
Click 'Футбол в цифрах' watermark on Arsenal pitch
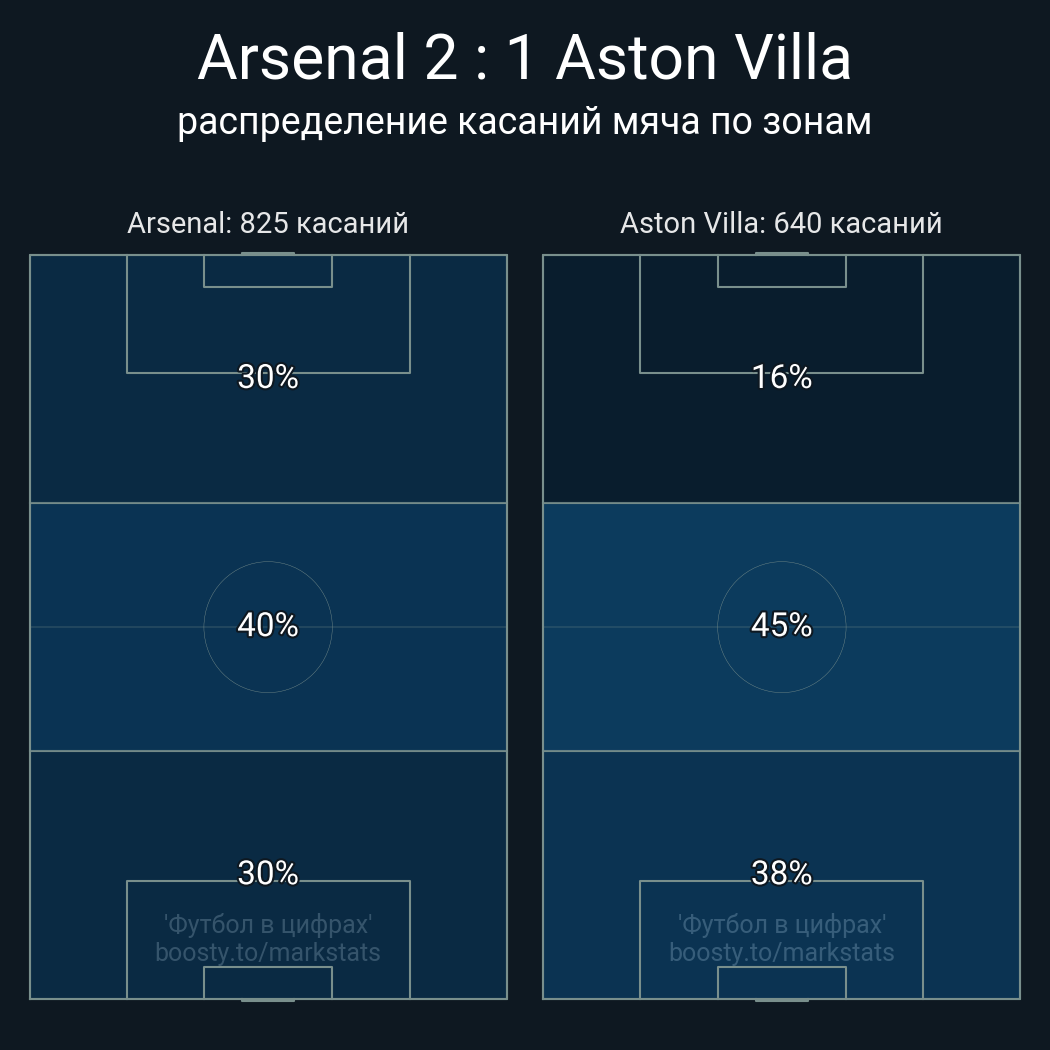[268, 924]
